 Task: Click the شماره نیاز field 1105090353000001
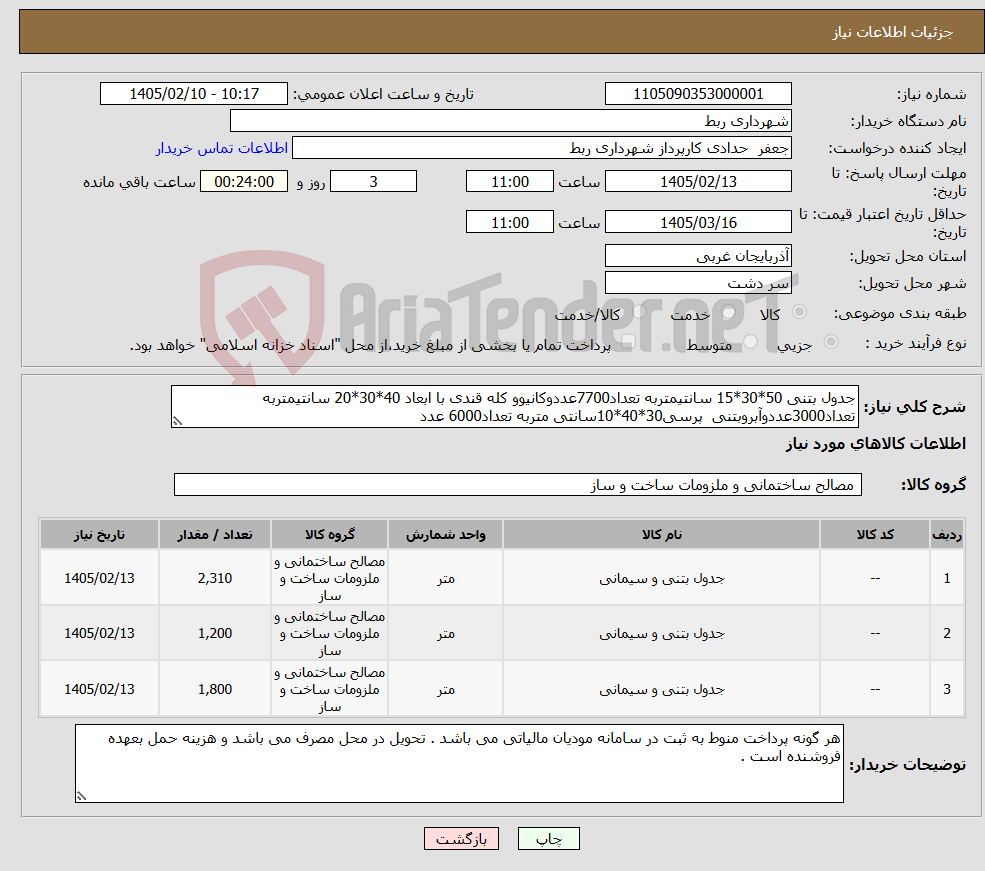coord(698,94)
